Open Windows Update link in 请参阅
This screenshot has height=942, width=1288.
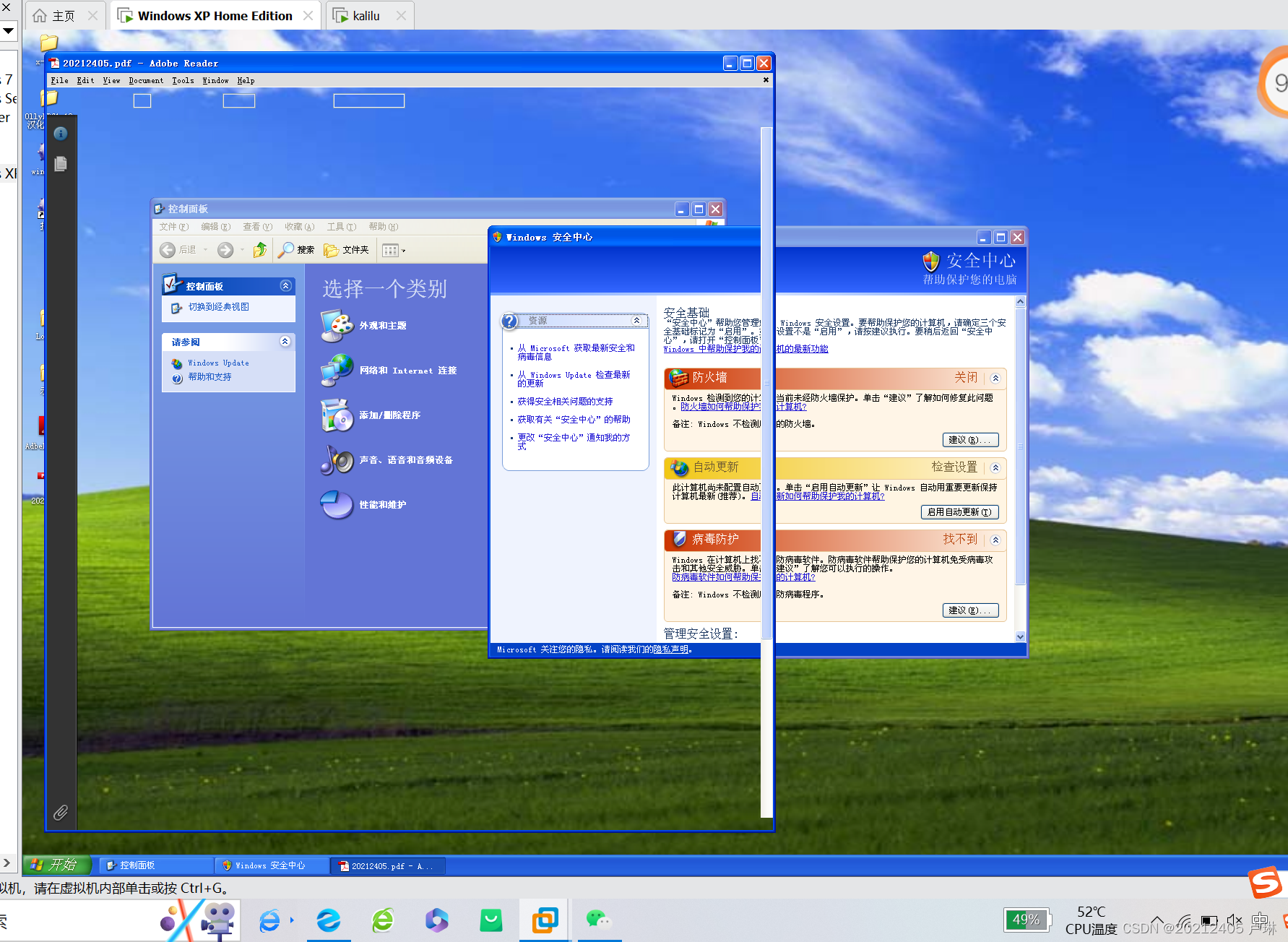[218, 363]
